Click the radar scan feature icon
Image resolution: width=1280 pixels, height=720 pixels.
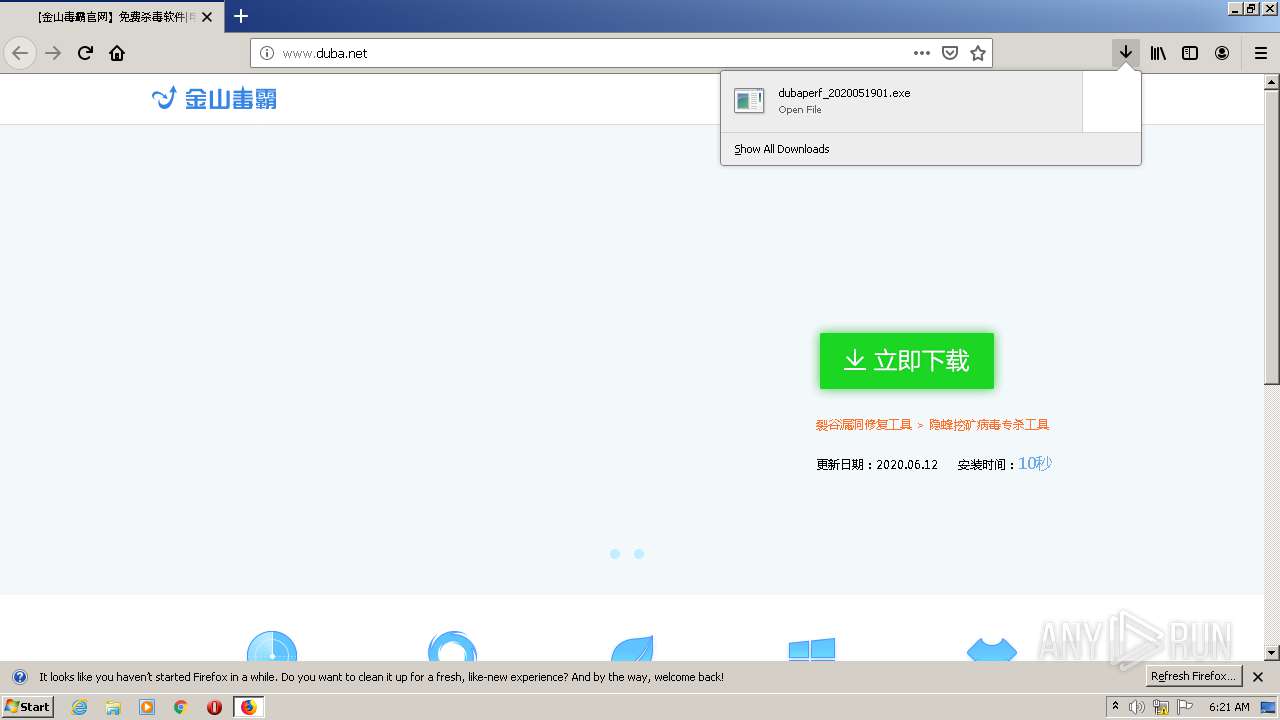pyautogui.click(x=272, y=646)
